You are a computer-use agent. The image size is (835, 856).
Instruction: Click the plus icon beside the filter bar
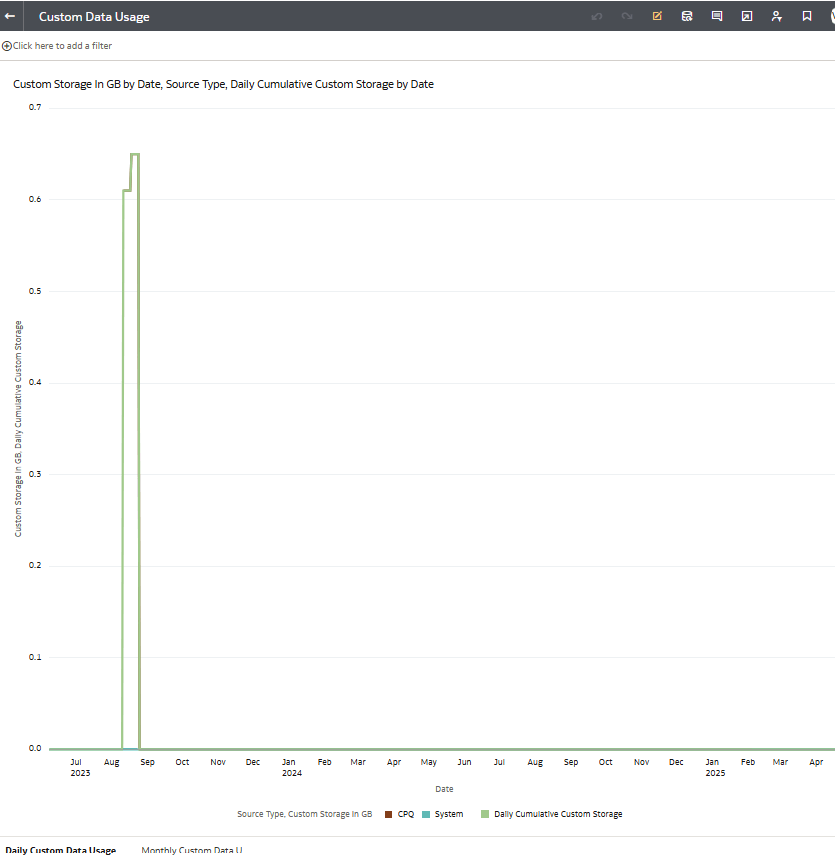(x=6, y=45)
